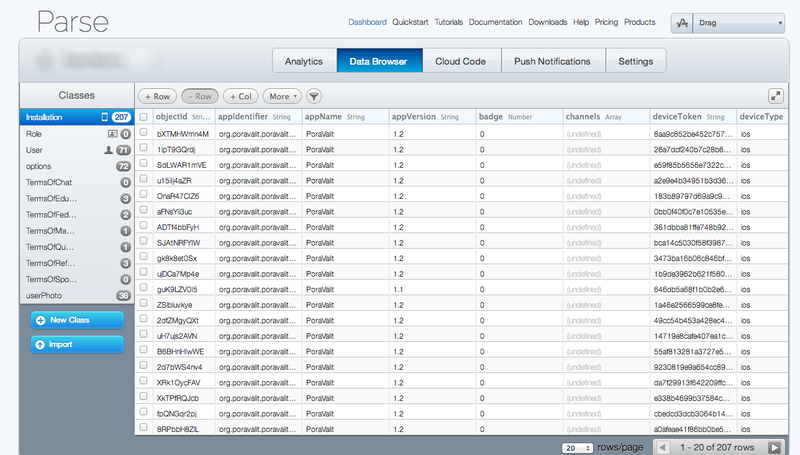The image size is (800, 455).
Task: Select checkbox for row SJAtNRFYlW
Action: tap(144, 241)
